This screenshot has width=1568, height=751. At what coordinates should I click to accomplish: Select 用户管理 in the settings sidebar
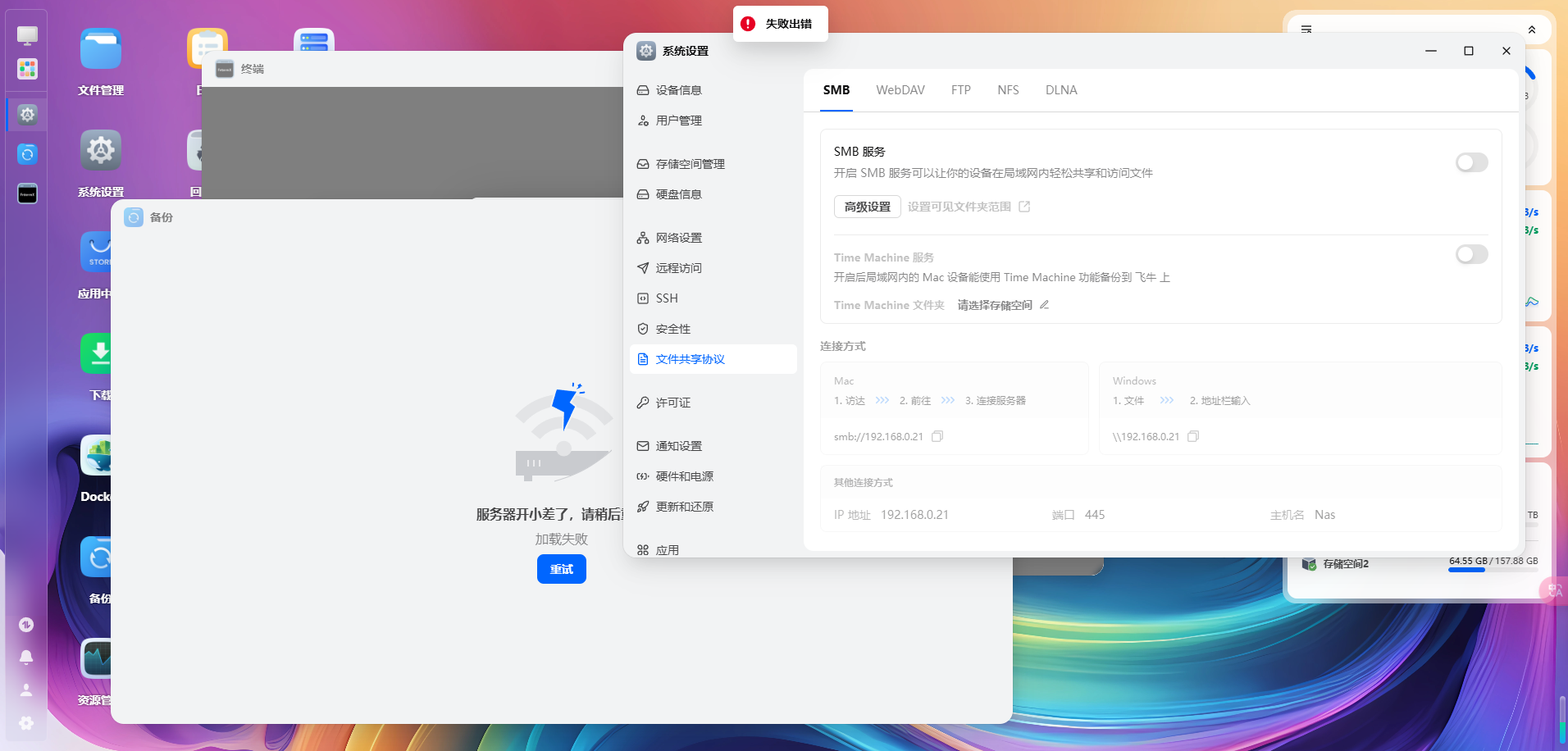coord(713,121)
